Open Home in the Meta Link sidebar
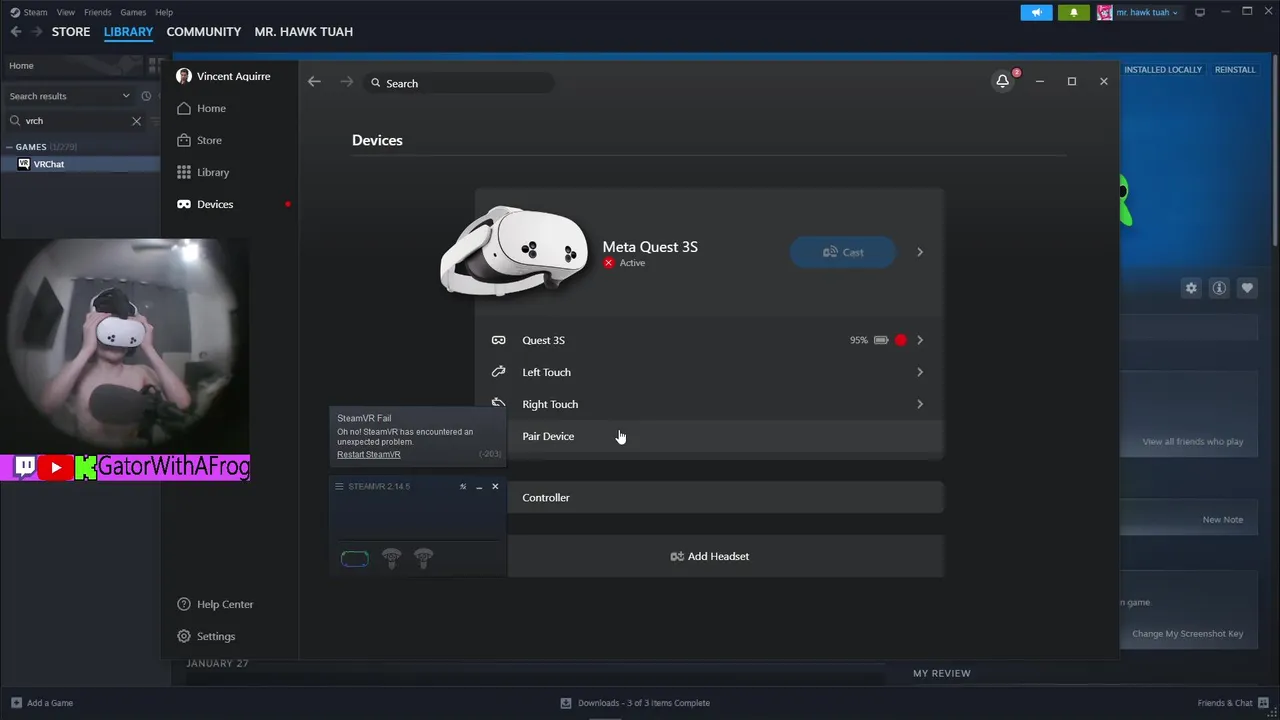Screen dimensions: 1280x720 pyautogui.click(x=211, y=108)
